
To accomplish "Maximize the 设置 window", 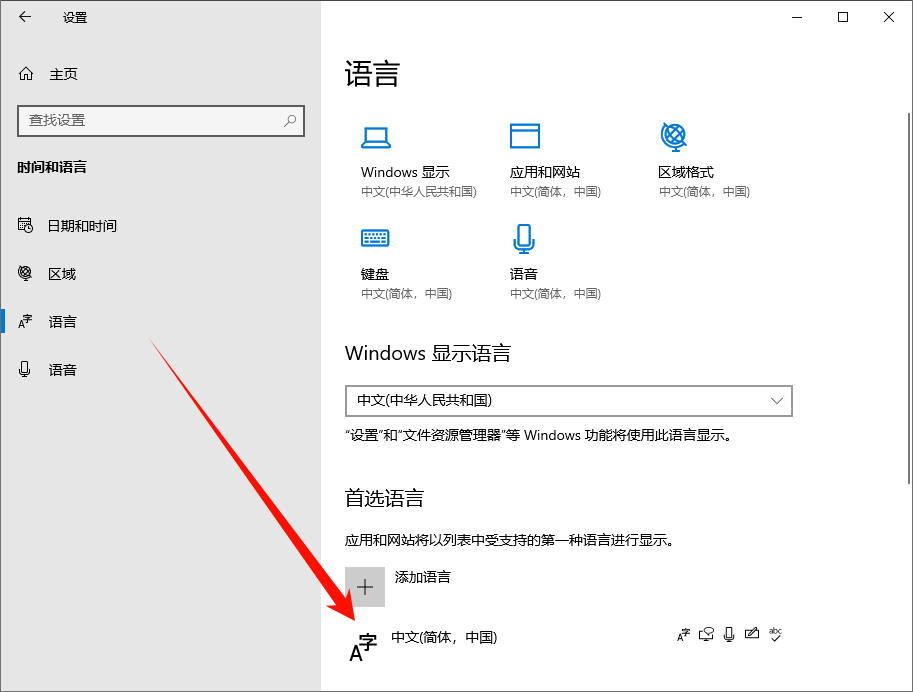I will click(x=843, y=17).
